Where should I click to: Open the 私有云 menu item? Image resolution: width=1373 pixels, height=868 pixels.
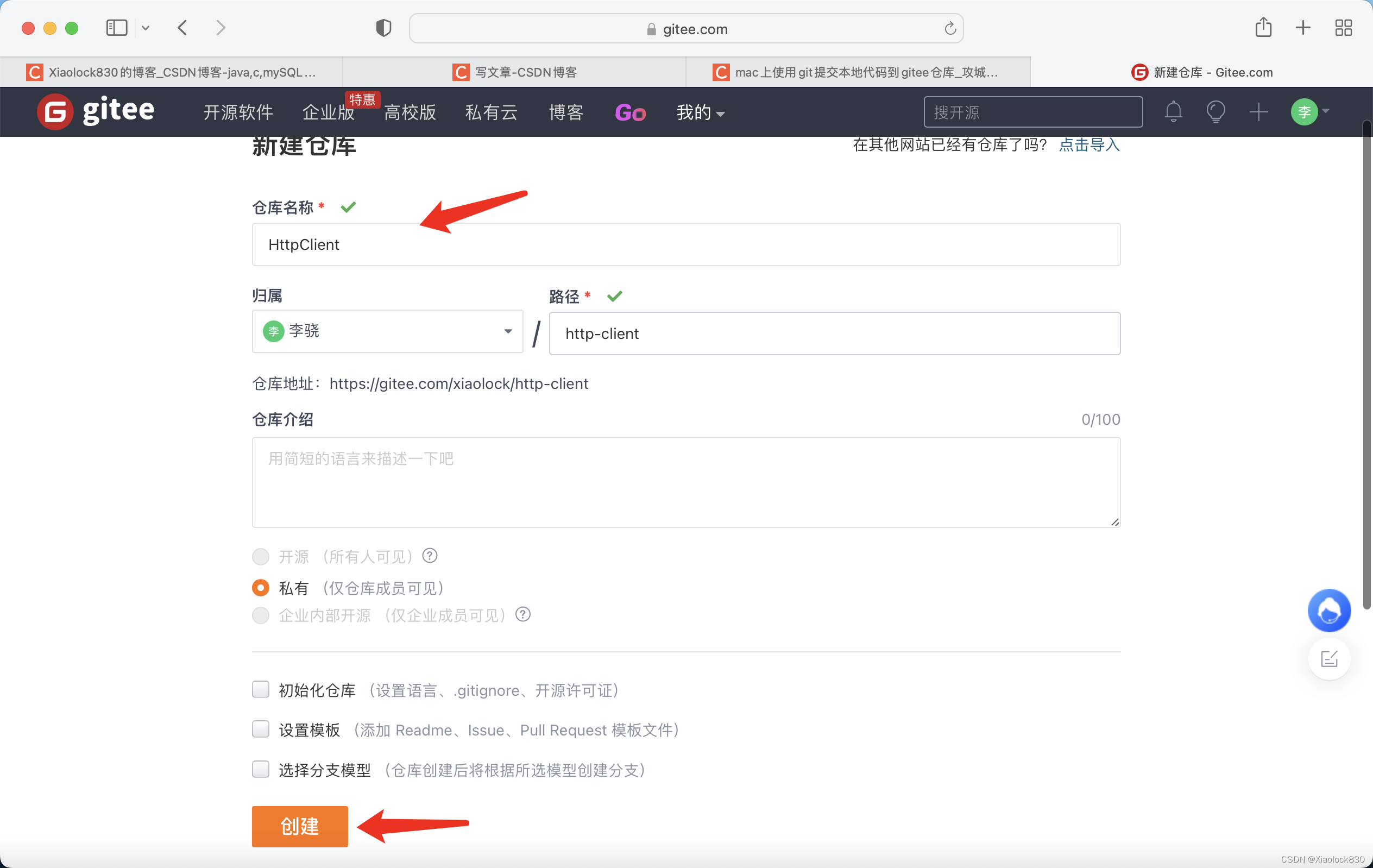point(492,112)
